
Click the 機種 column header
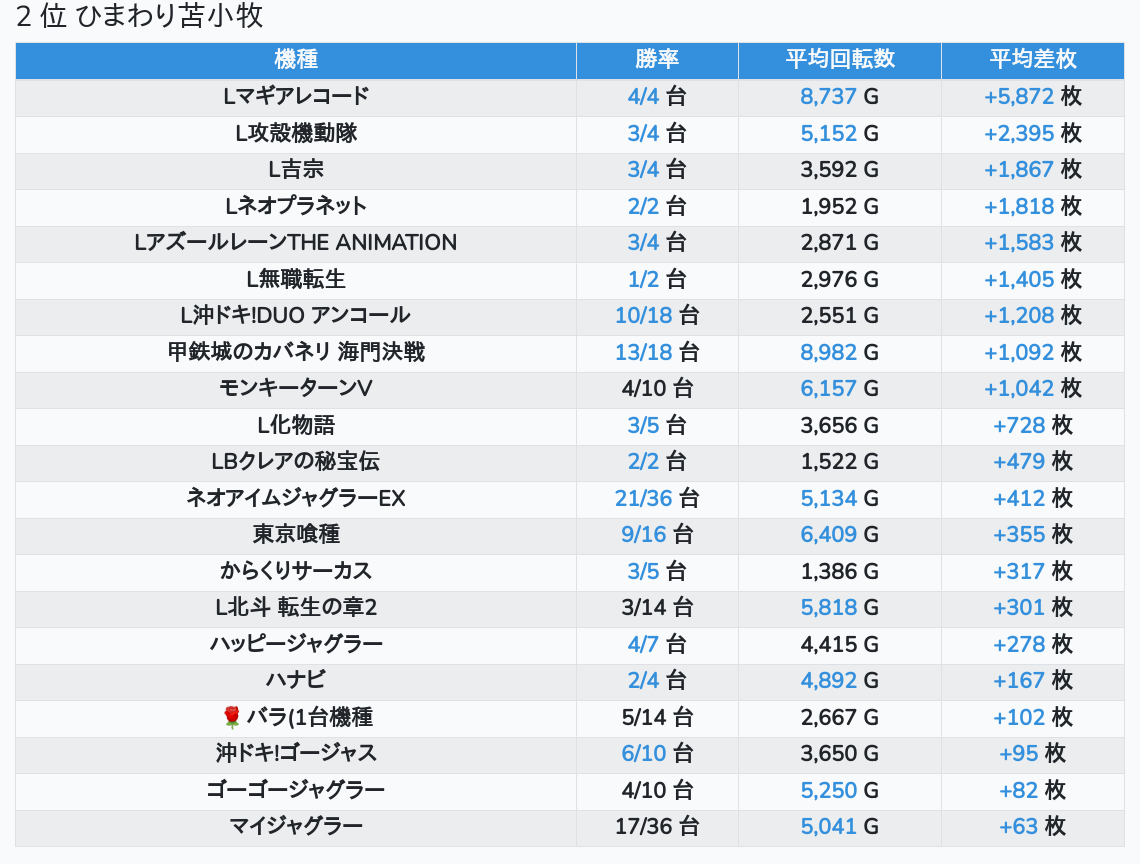click(295, 60)
